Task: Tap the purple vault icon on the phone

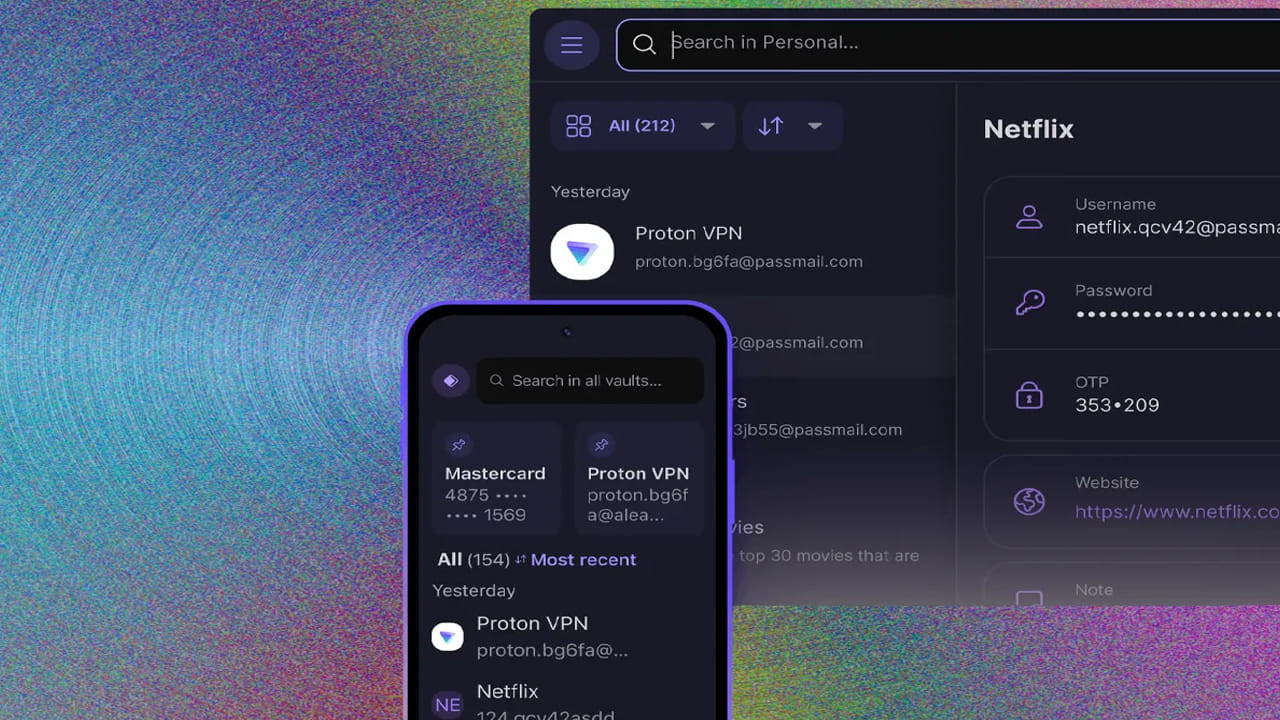Action: 451,381
